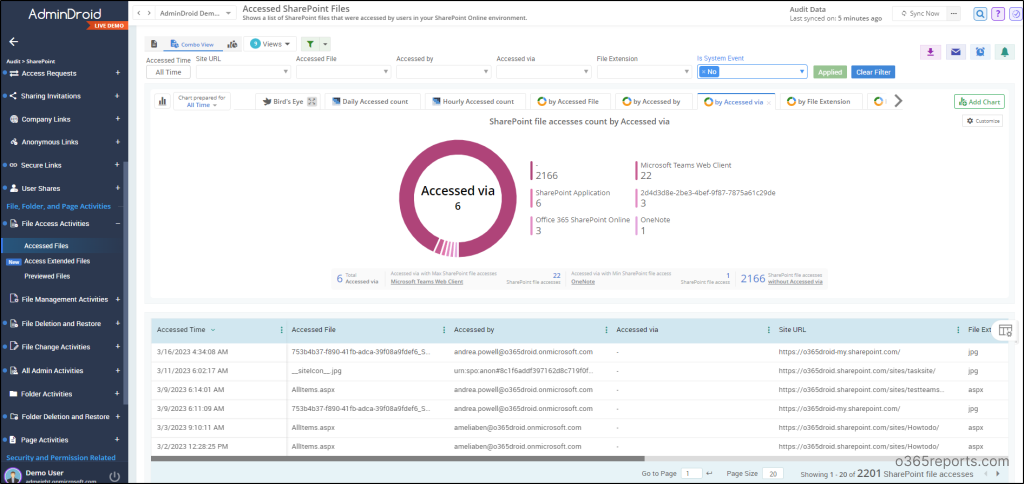Switch to by Accessed by tab

pos(652,101)
